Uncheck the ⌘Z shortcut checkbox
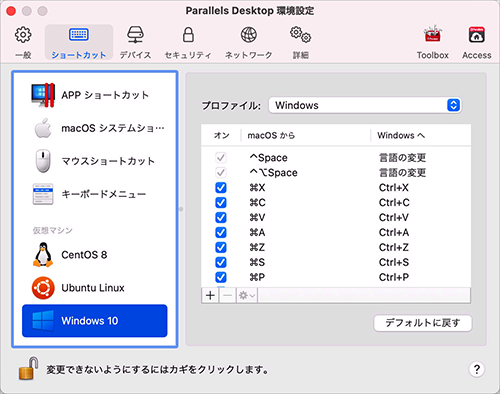Image resolution: width=500 pixels, height=394 pixels. [x=221, y=247]
